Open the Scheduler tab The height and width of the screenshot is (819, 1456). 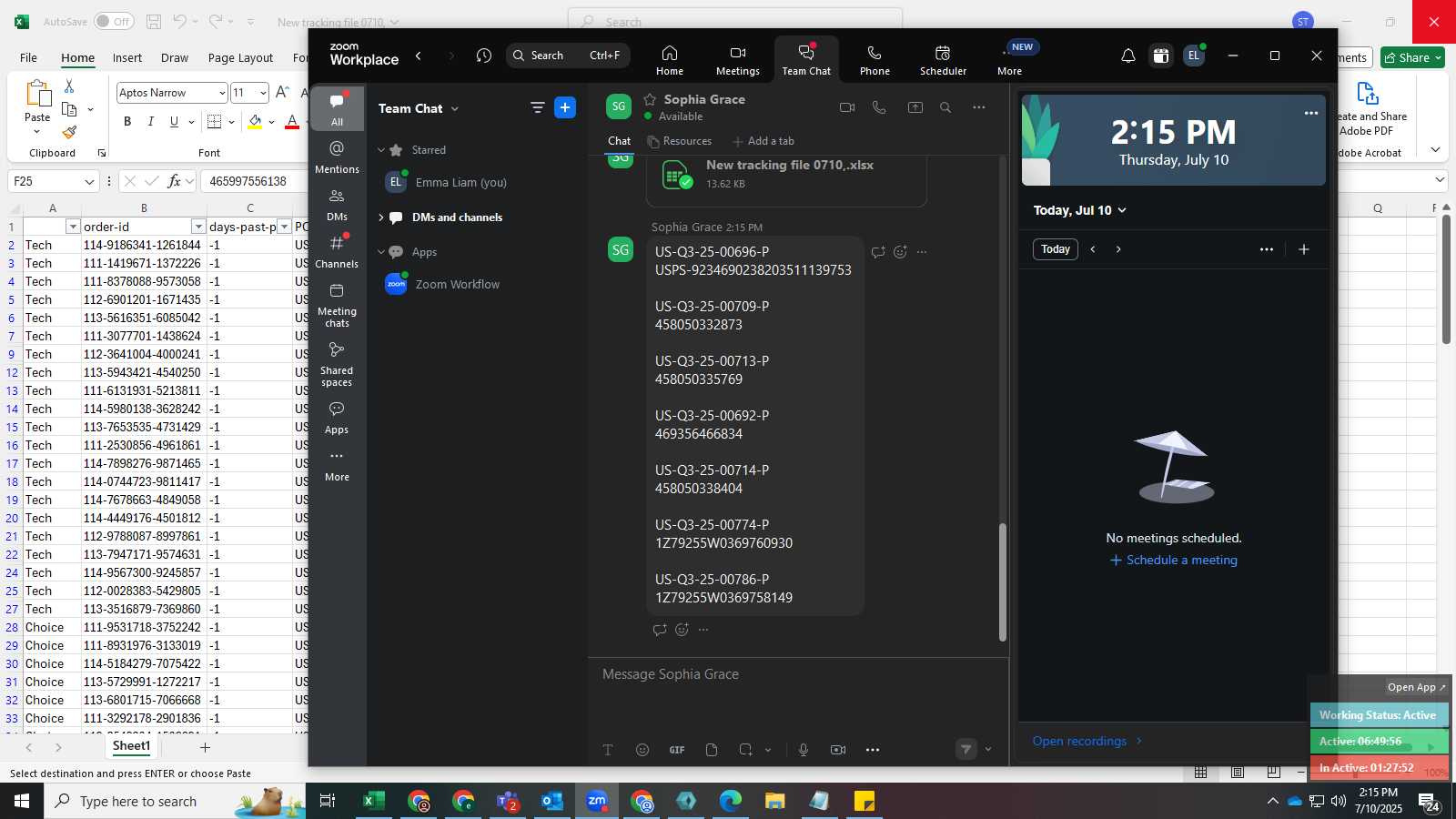[943, 60]
